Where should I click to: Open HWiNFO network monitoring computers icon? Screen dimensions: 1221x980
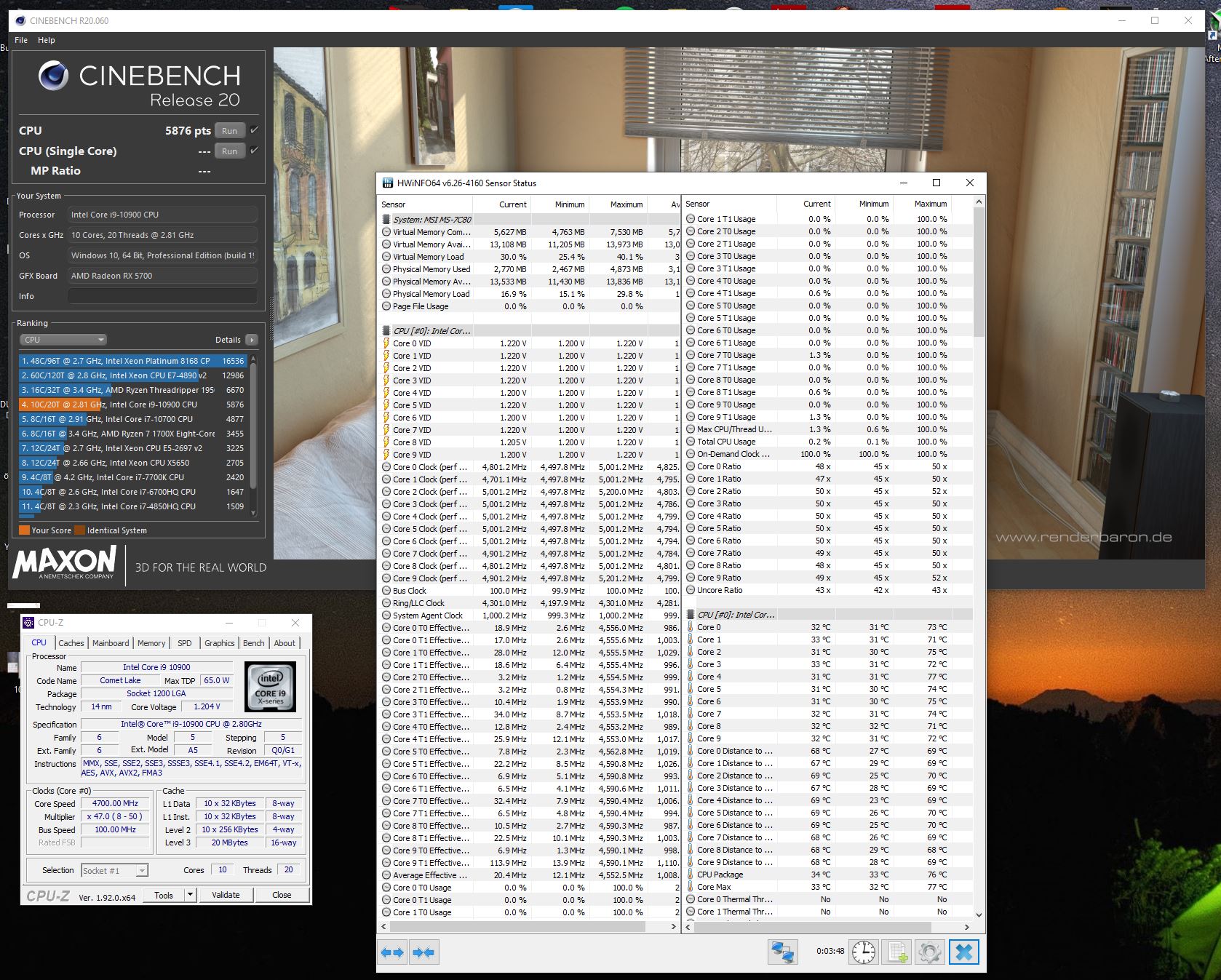[x=783, y=952]
